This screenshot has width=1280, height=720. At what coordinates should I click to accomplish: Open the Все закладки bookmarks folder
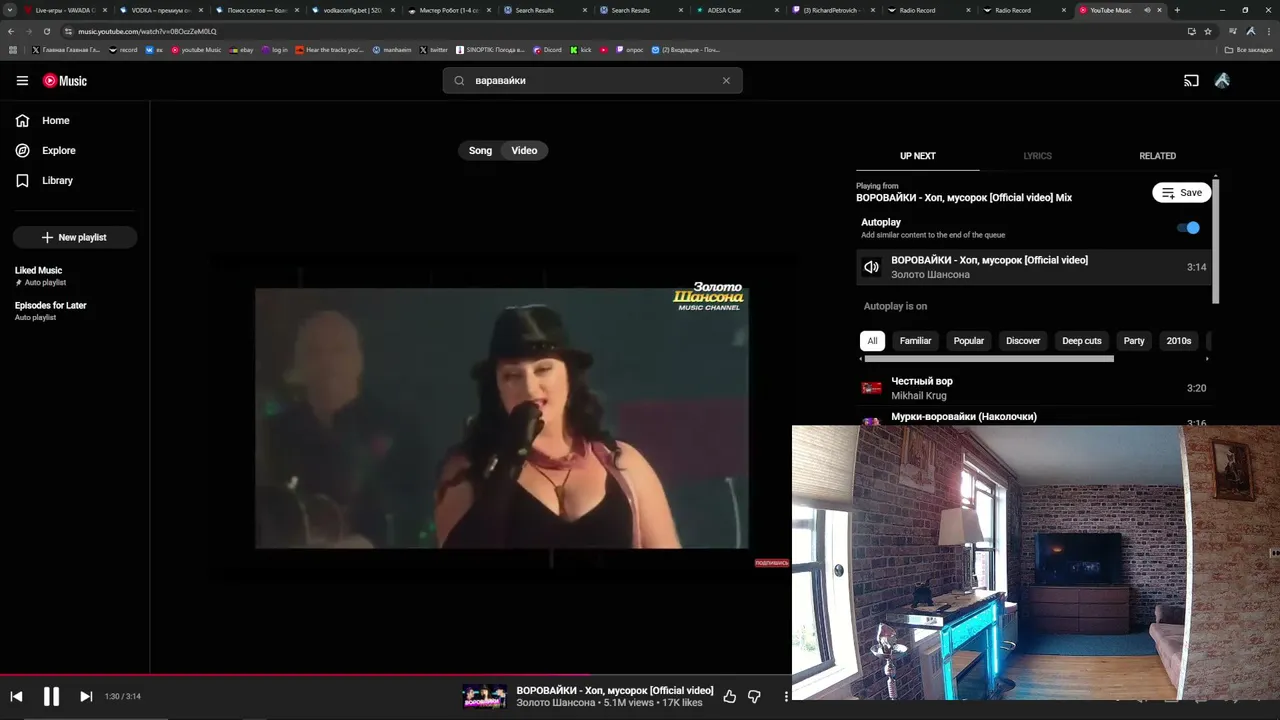(x=1249, y=50)
